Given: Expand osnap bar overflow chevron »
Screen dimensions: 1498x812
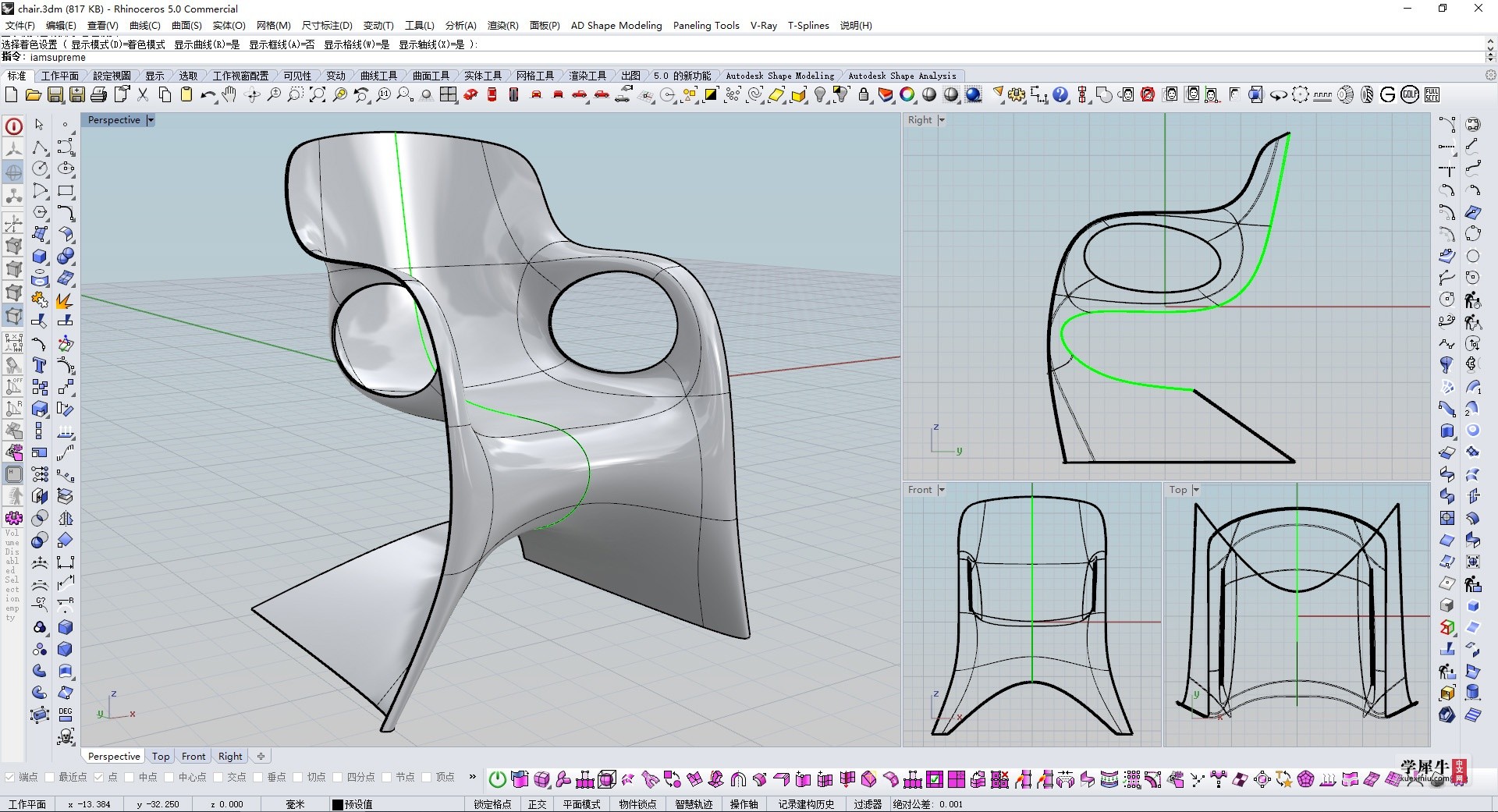Looking at the screenshot, I should point(472,777).
